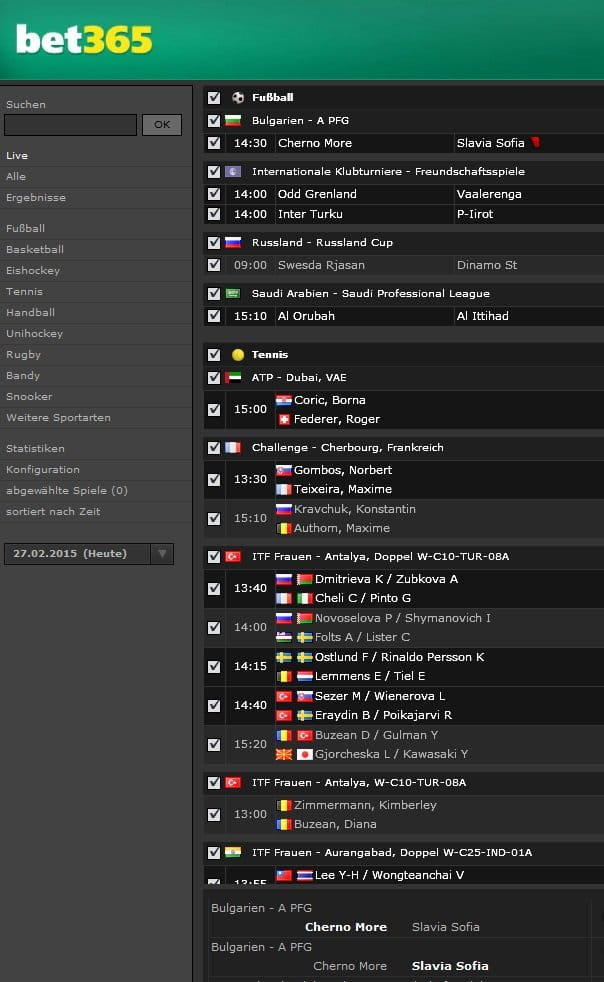Image resolution: width=604 pixels, height=982 pixels.
Task: Click bold Slavia Sofia in bottom panel
Action: point(450,966)
